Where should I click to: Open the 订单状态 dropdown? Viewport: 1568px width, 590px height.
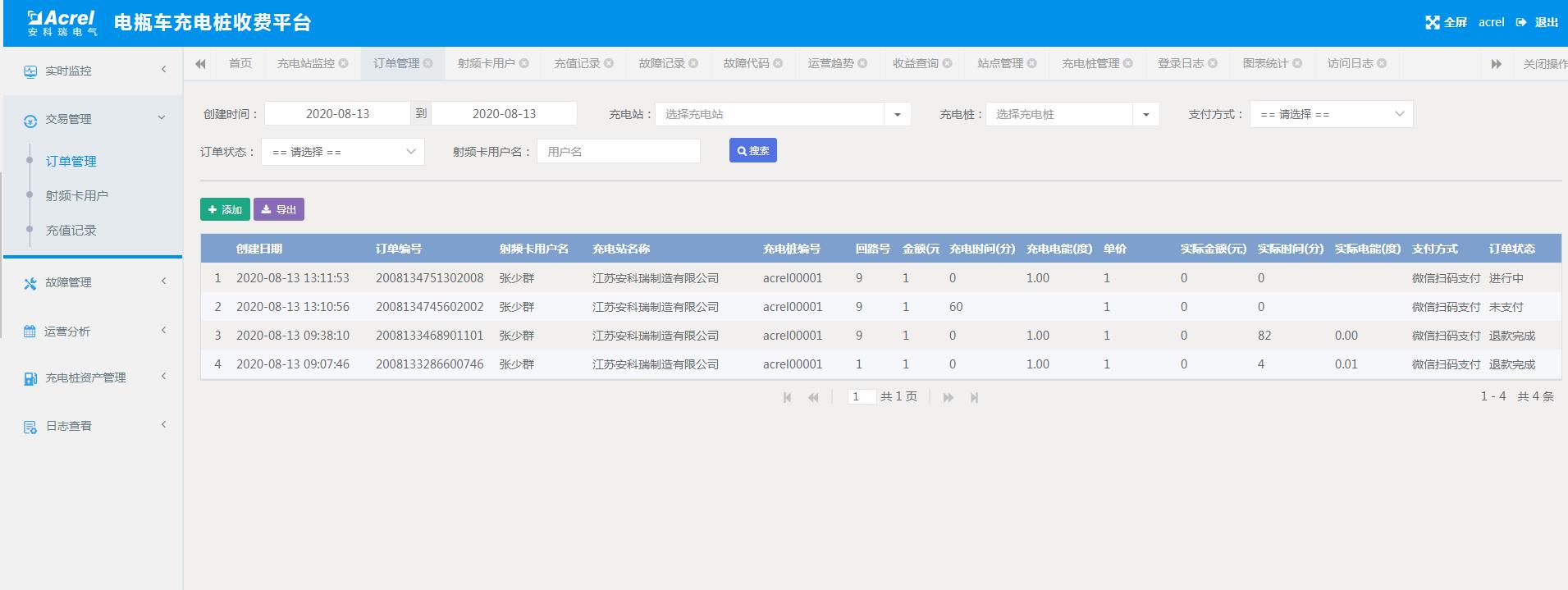342,152
